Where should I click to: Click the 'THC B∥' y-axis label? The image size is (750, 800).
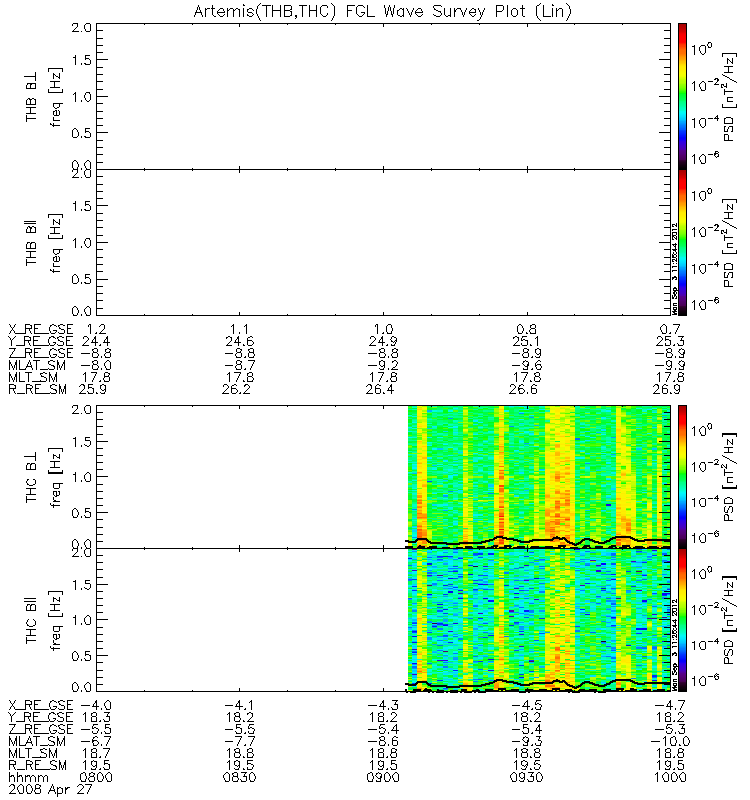coord(31,621)
